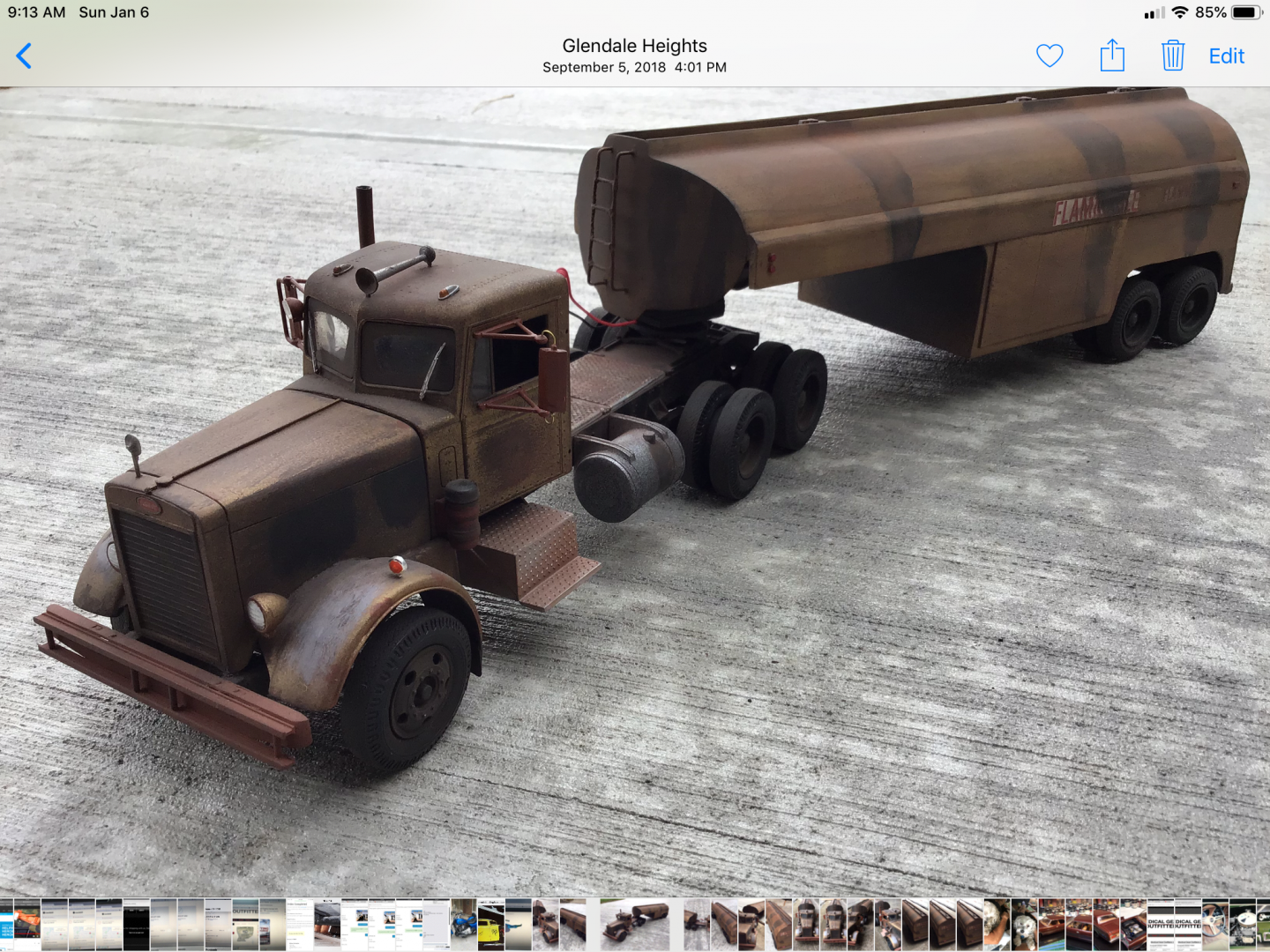Select the blue motorcycle thumbnail

464,925
